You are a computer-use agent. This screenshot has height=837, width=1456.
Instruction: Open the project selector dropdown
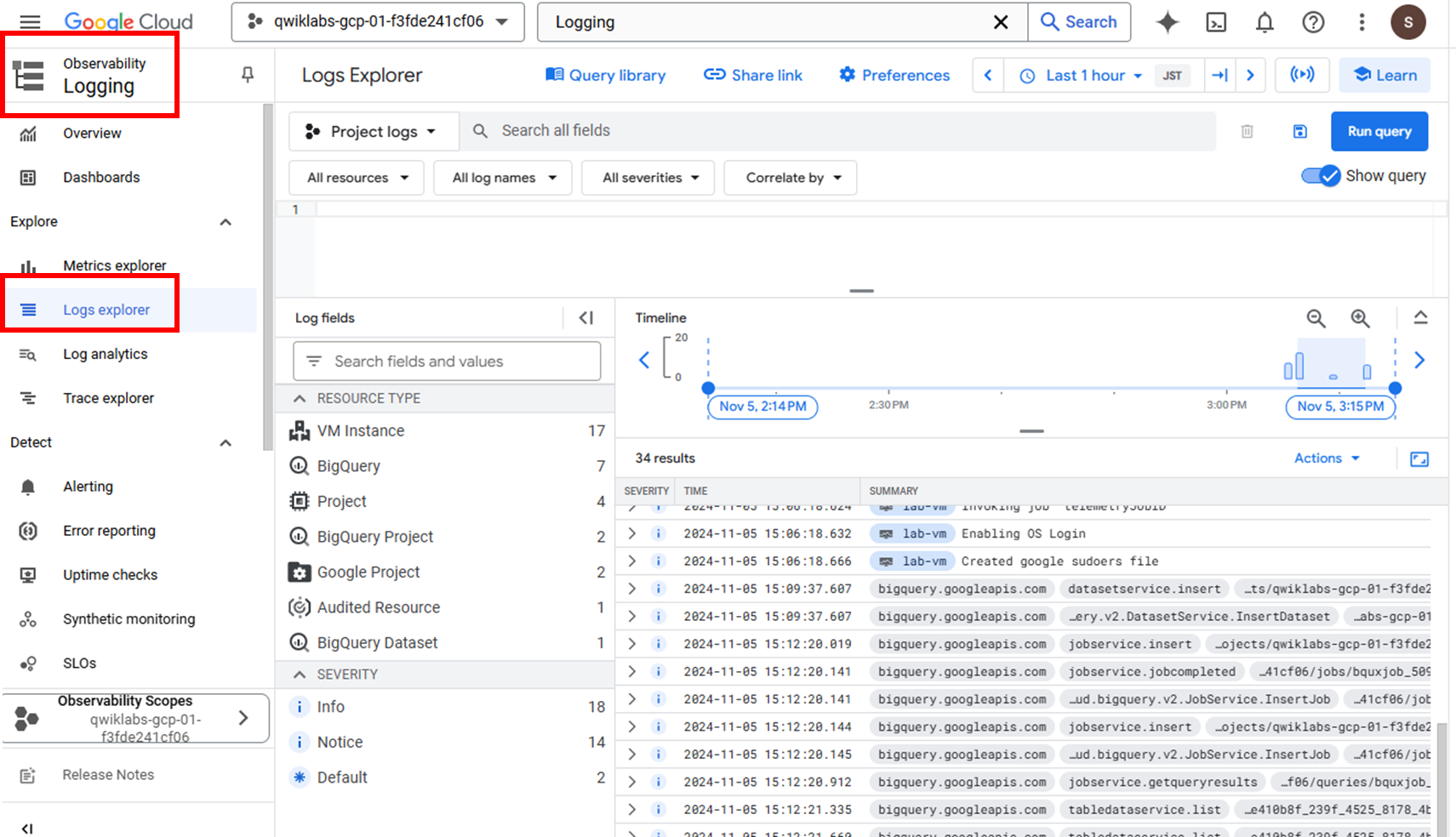click(378, 22)
